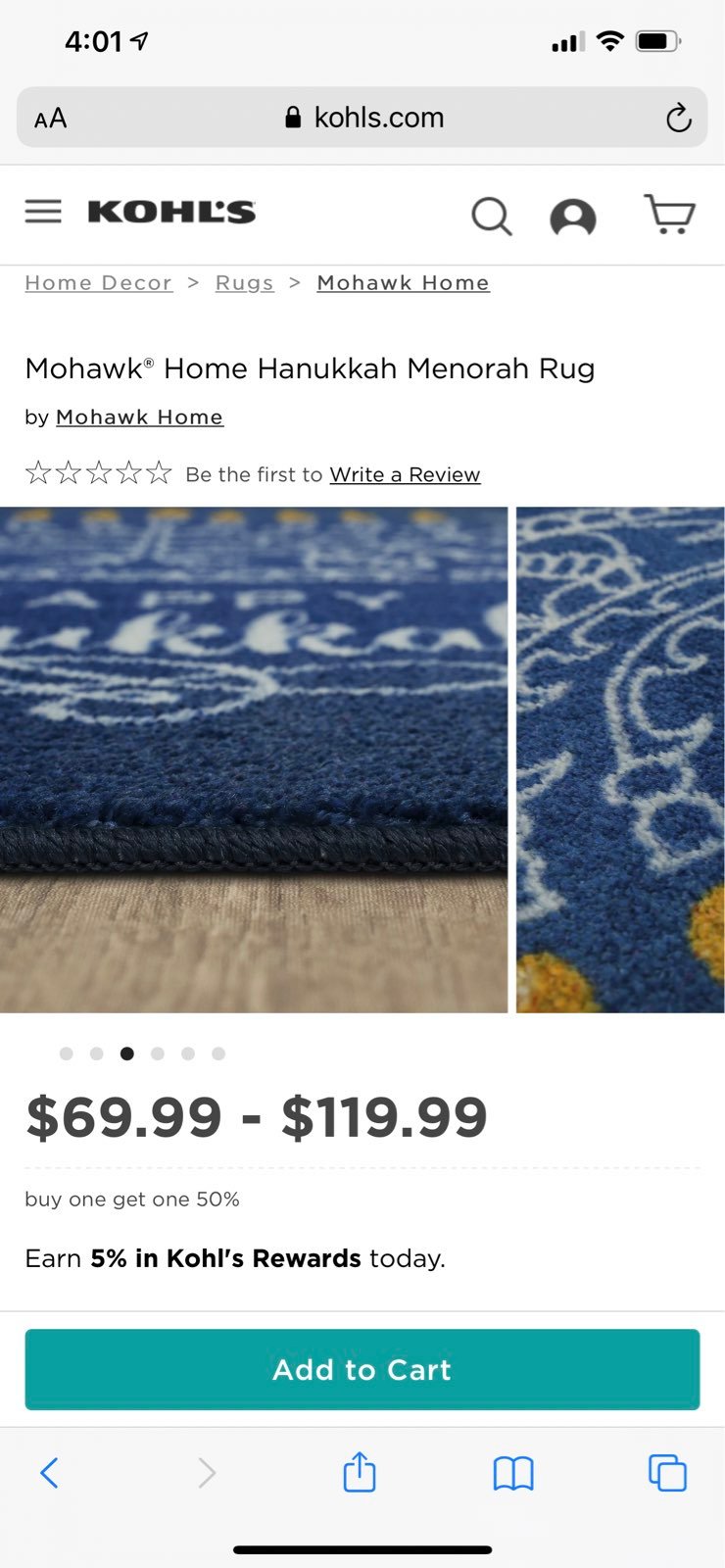Open the Kohl's hamburger menu
725x1568 pixels.
[x=43, y=212]
